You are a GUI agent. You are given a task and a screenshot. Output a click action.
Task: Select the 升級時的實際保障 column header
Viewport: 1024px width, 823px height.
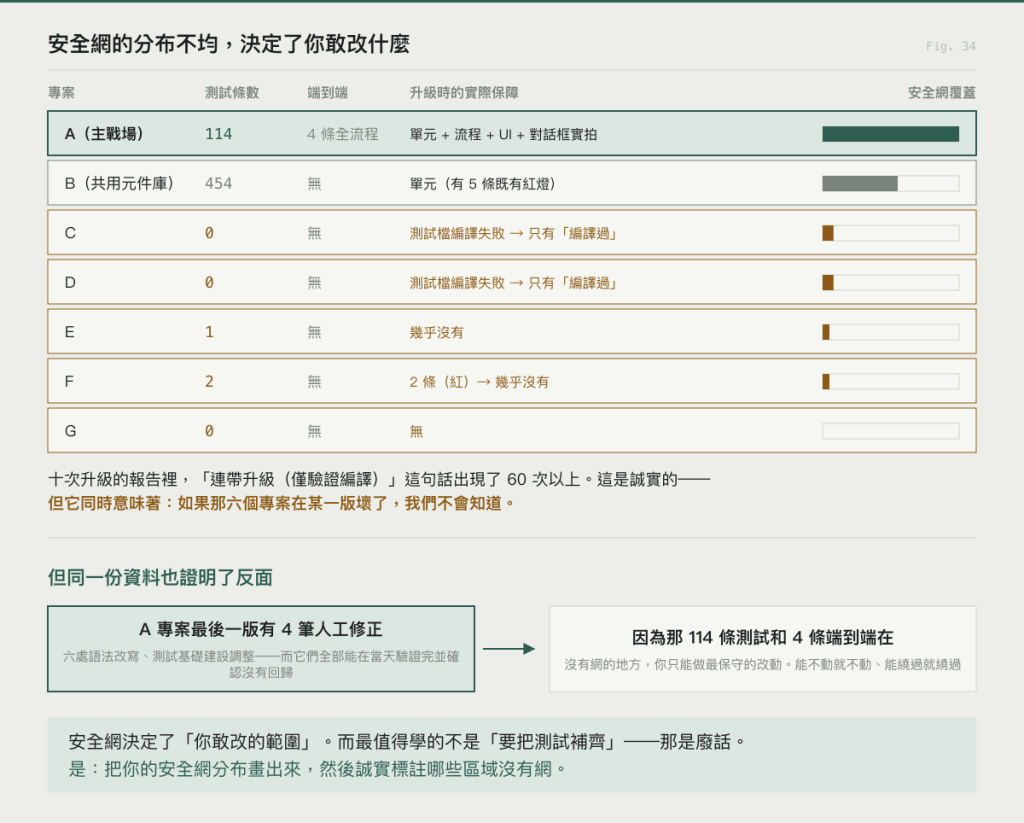(464, 93)
